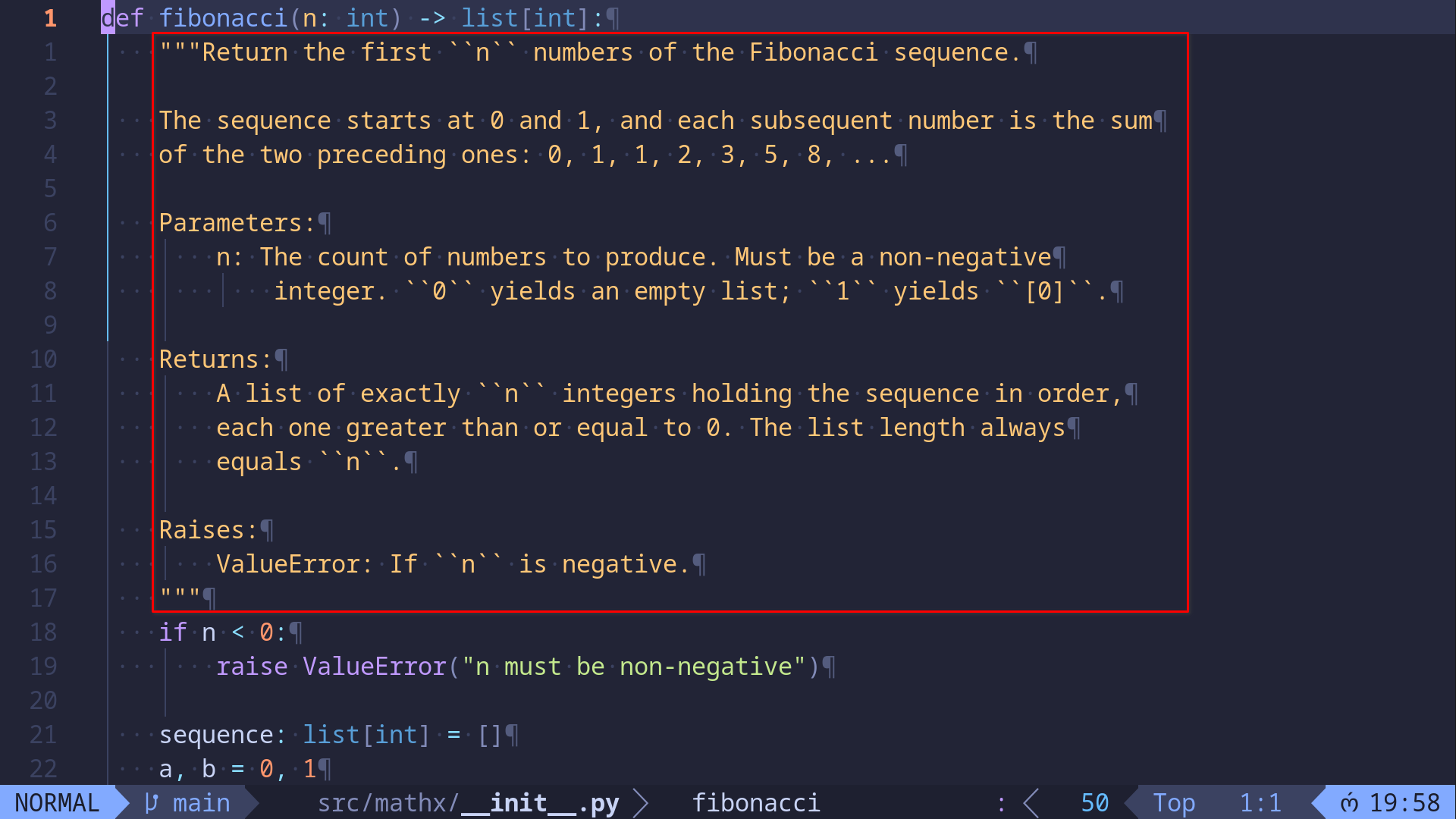Click the if keyword on line 18
Viewport: 1456px width, 819px height.
point(173,632)
